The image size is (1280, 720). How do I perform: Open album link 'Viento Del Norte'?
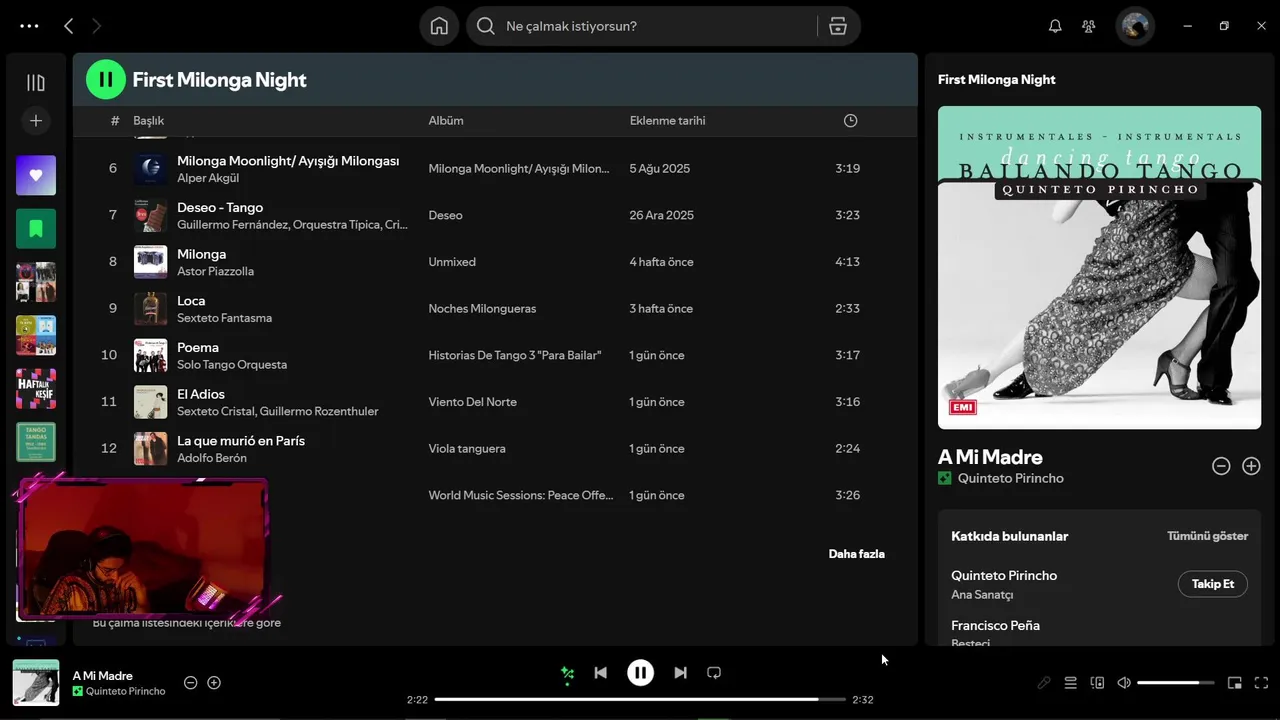473,402
